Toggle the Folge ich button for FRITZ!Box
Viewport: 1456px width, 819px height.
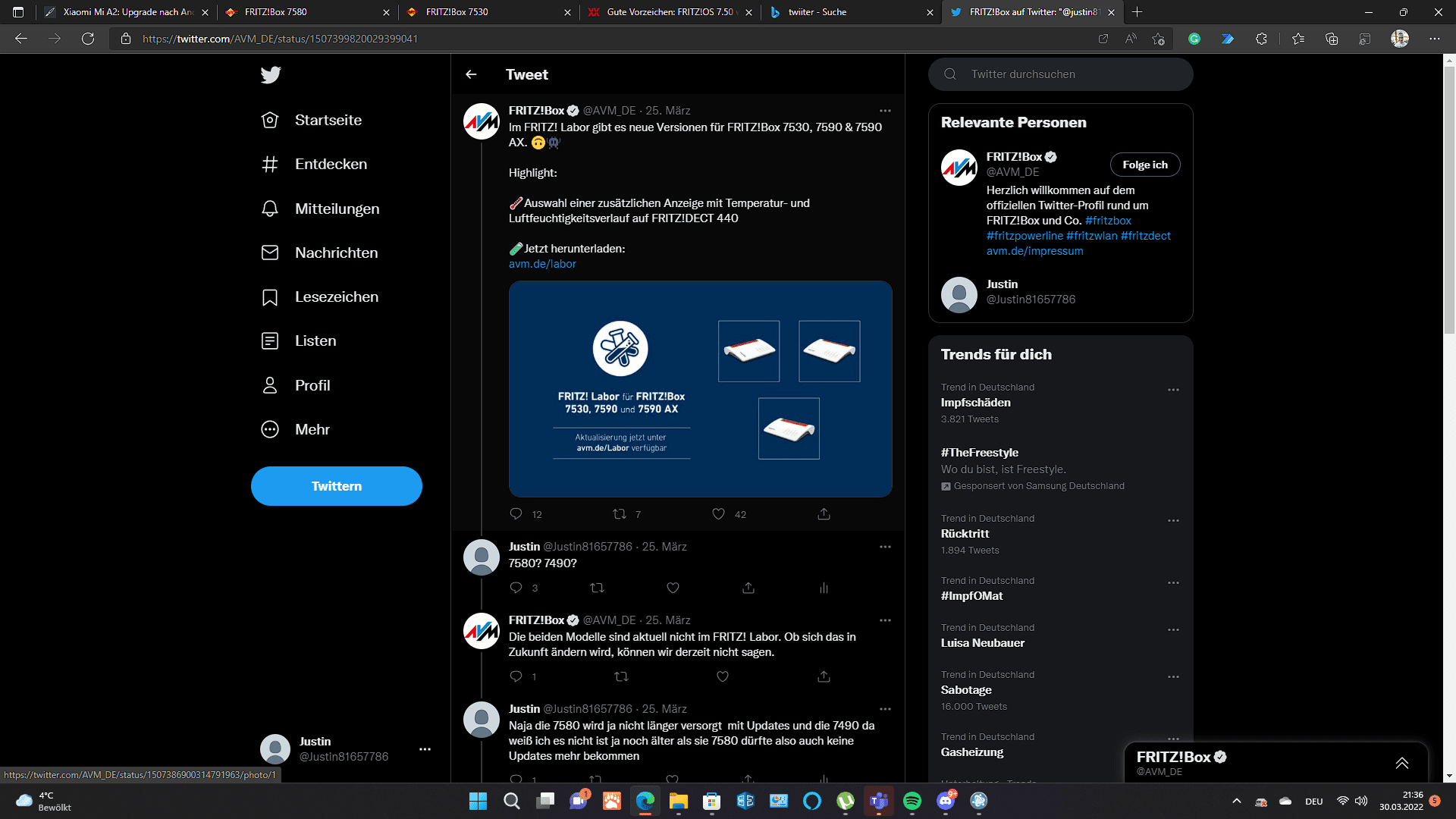tap(1145, 165)
